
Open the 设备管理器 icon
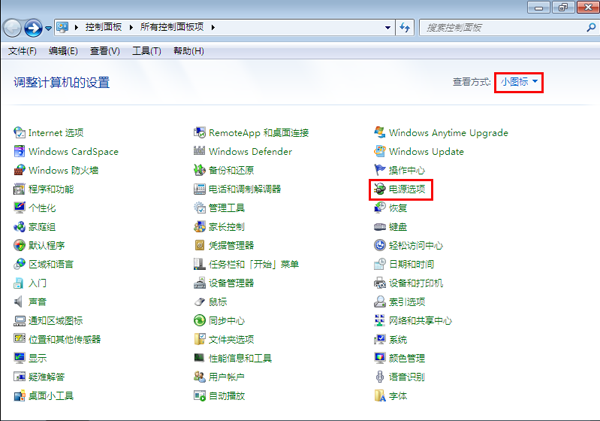pos(200,283)
